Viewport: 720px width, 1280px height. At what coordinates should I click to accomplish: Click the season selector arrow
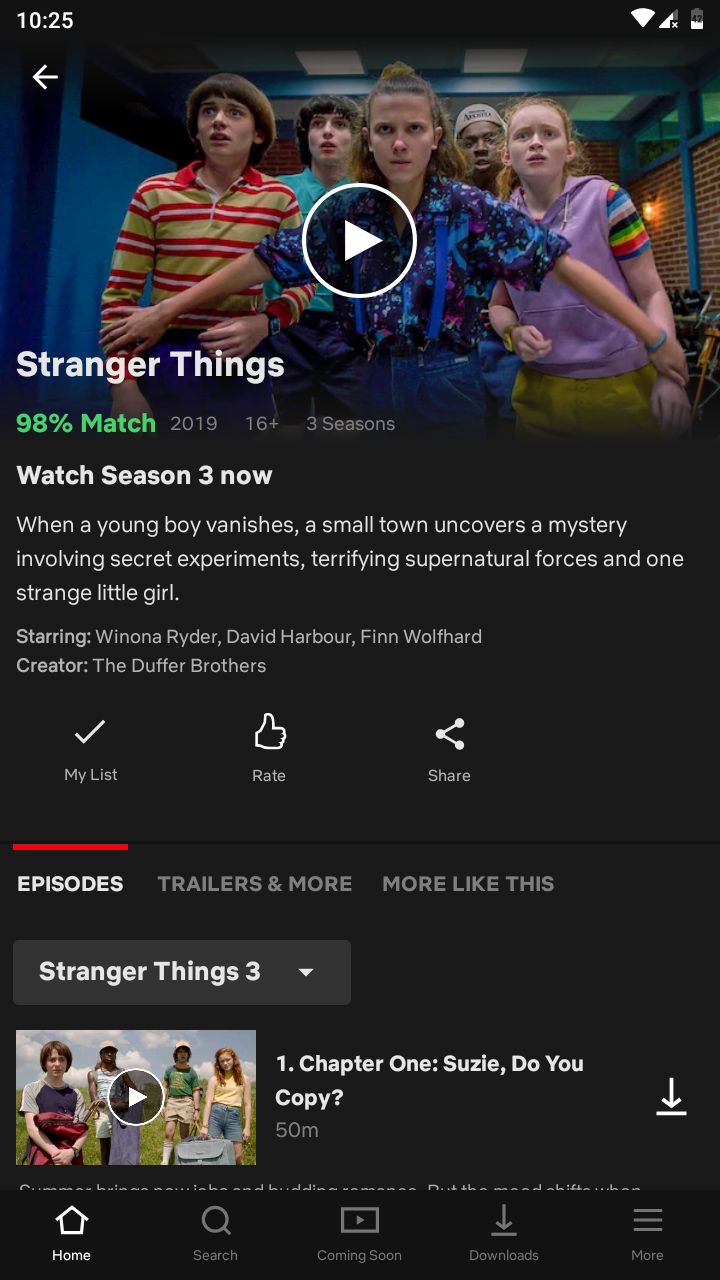click(x=306, y=973)
